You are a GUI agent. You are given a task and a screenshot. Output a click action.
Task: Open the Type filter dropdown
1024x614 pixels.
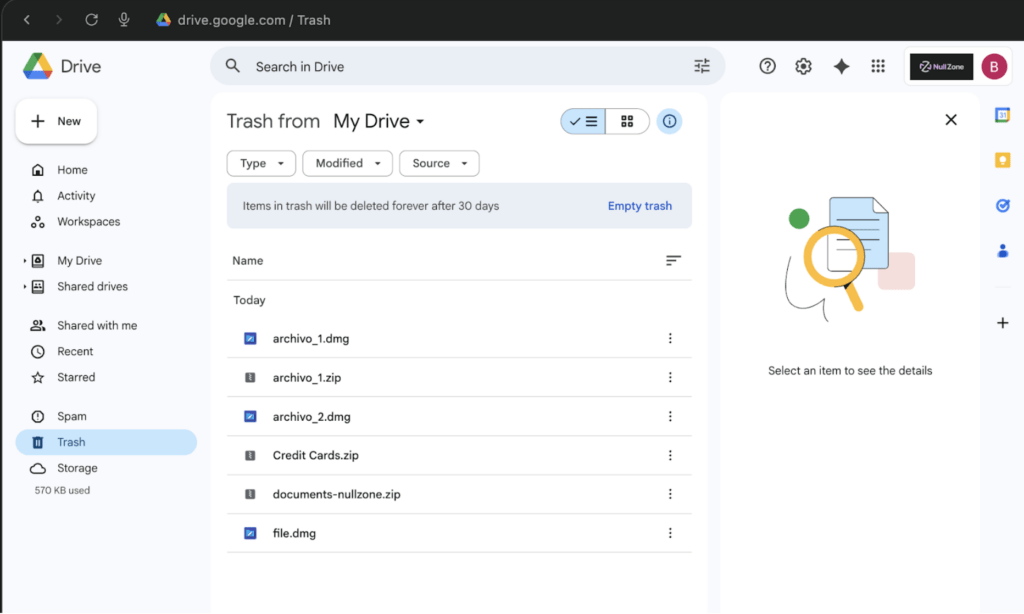coord(261,163)
